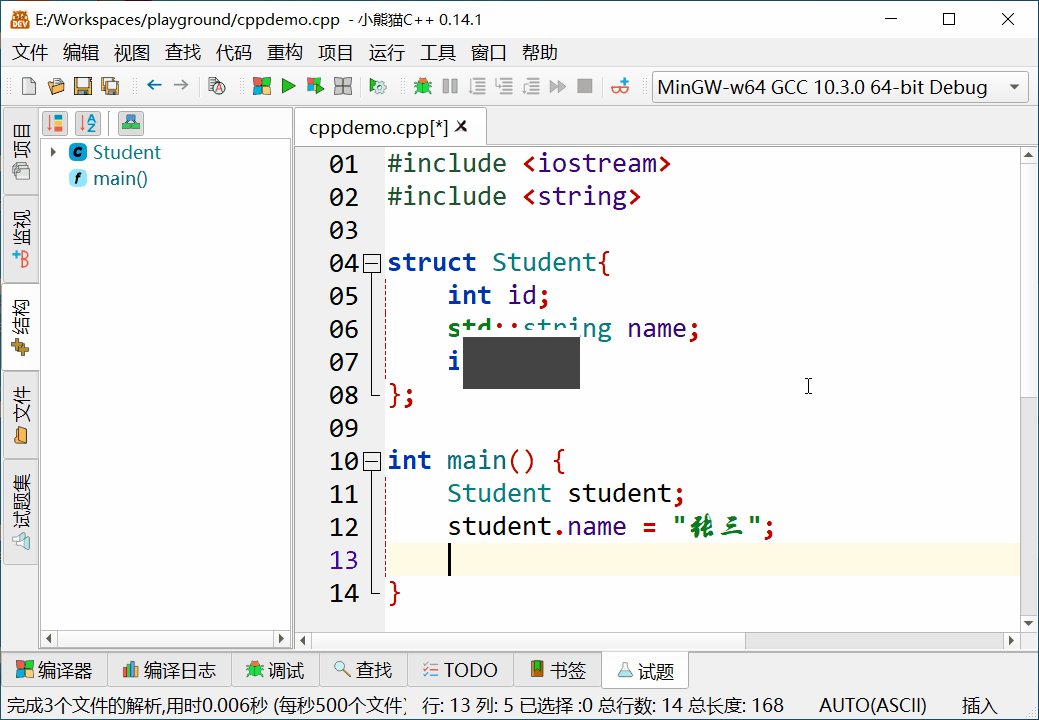Pause program execution
Image resolution: width=1039 pixels, height=720 pixels.
pyautogui.click(x=450, y=87)
